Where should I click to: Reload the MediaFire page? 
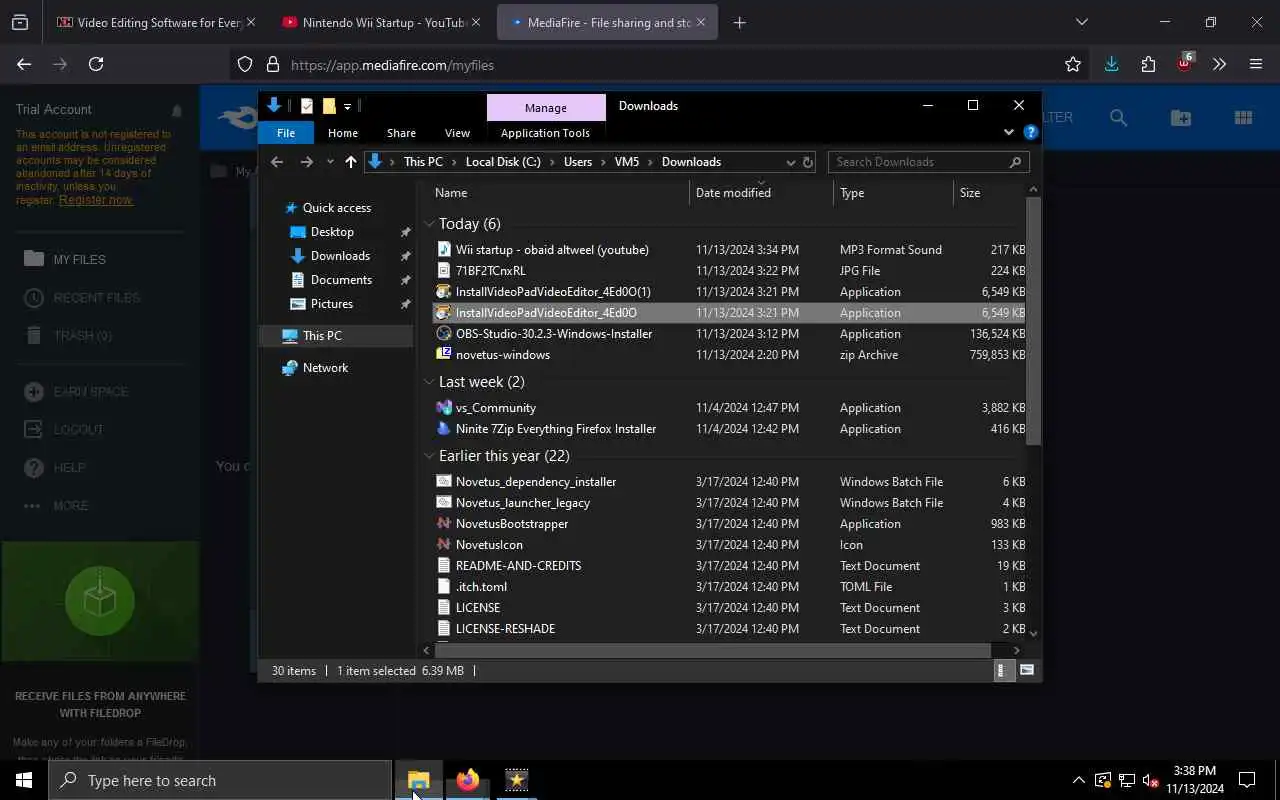(x=96, y=64)
